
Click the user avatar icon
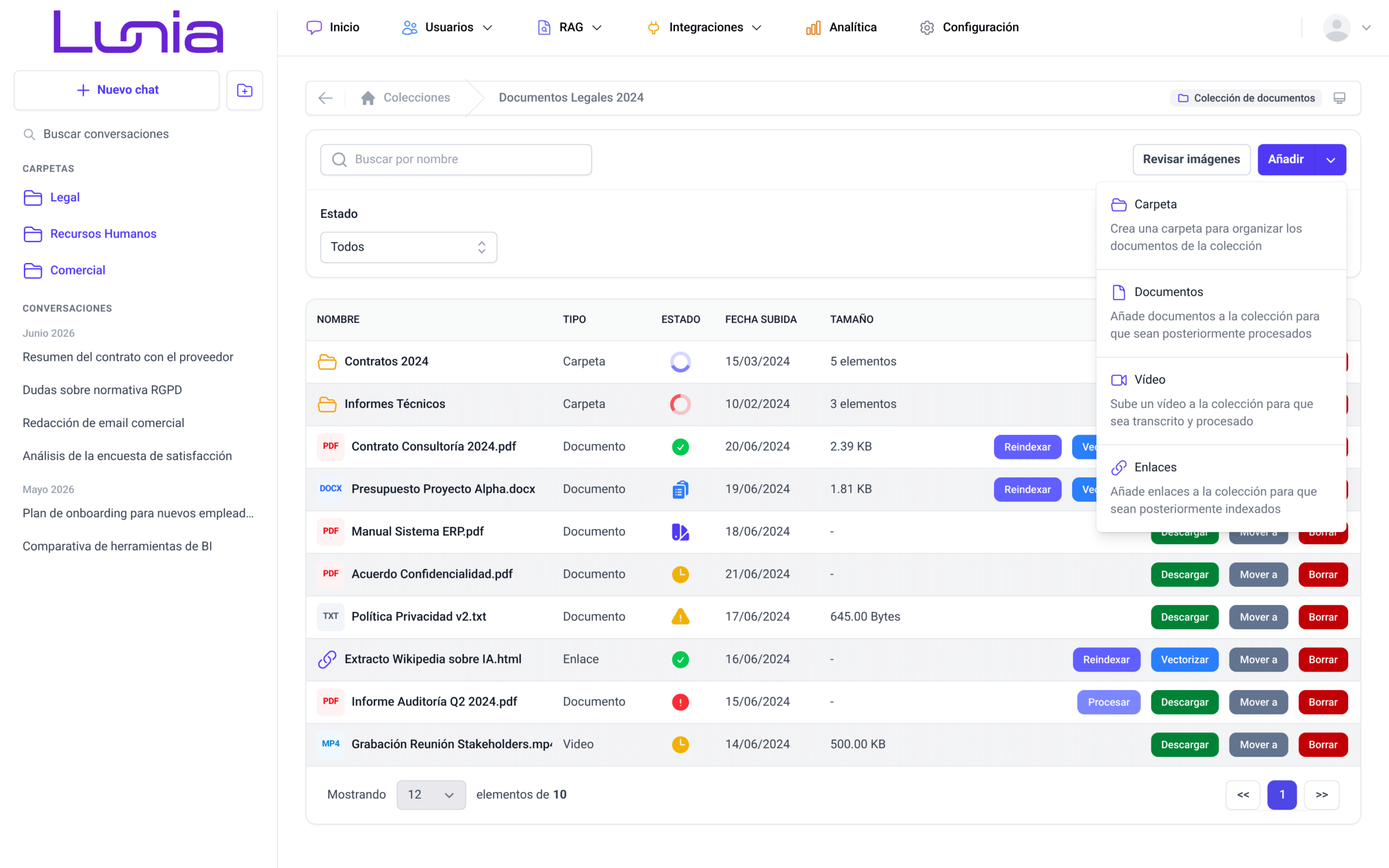1336,28
